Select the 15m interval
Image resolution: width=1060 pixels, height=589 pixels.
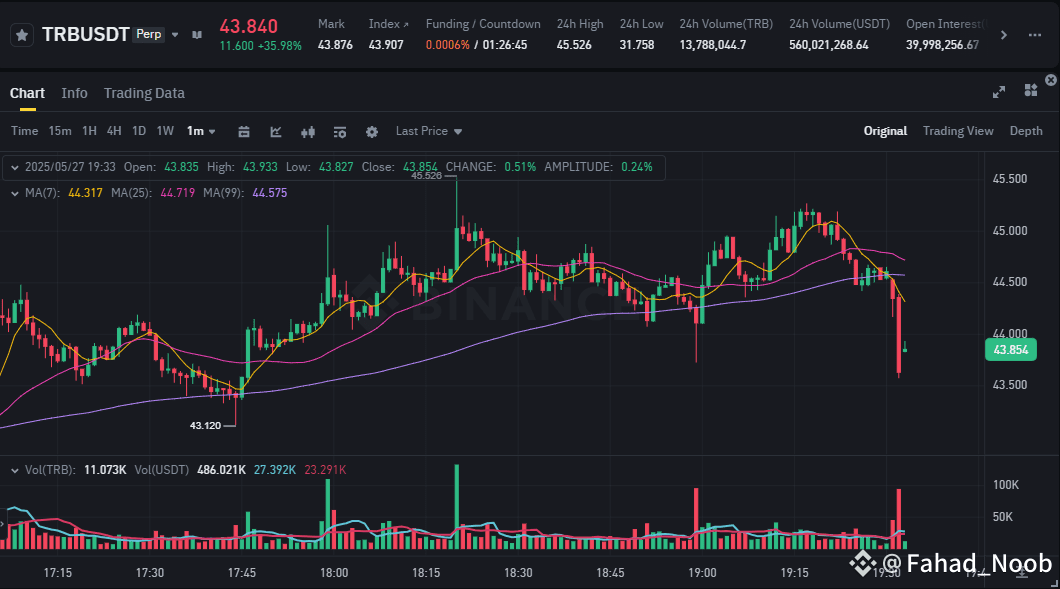point(60,131)
